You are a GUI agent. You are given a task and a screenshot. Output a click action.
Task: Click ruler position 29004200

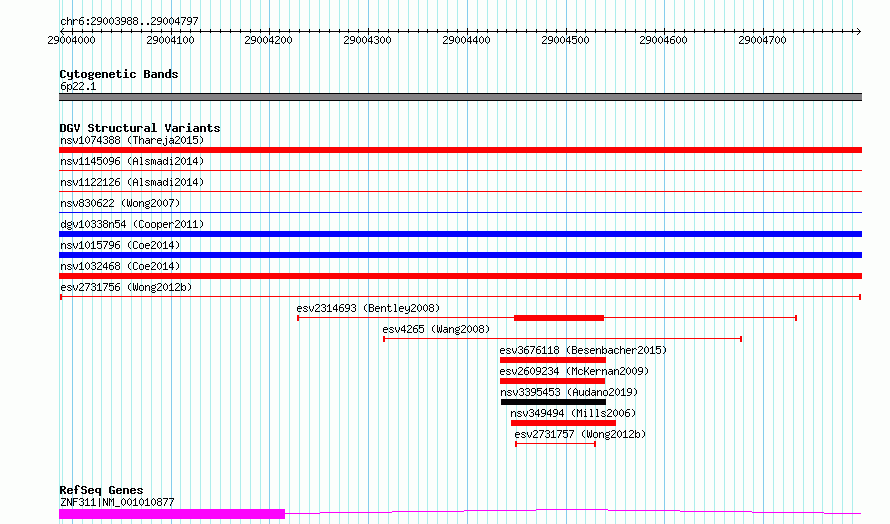click(x=268, y=40)
